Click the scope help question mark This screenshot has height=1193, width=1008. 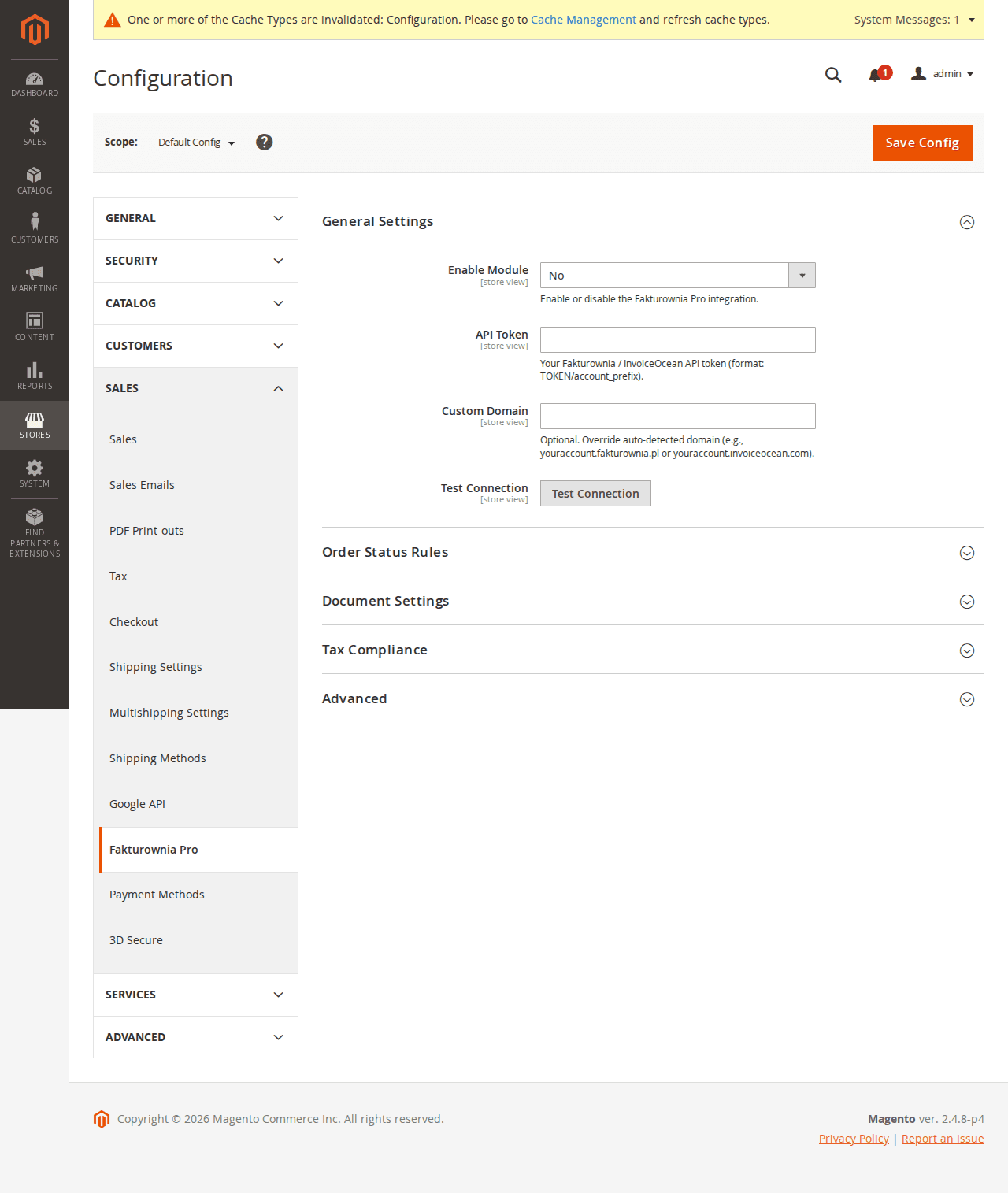pyautogui.click(x=264, y=142)
